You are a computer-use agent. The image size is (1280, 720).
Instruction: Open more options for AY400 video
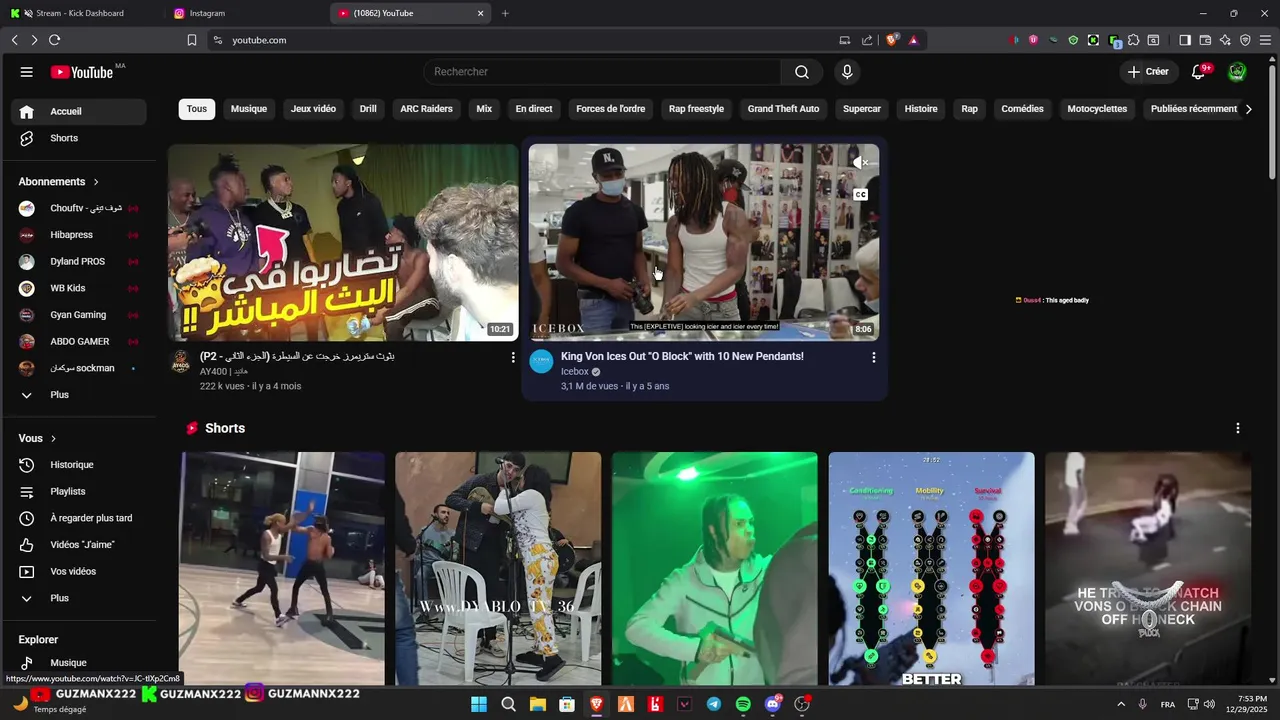click(x=513, y=357)
